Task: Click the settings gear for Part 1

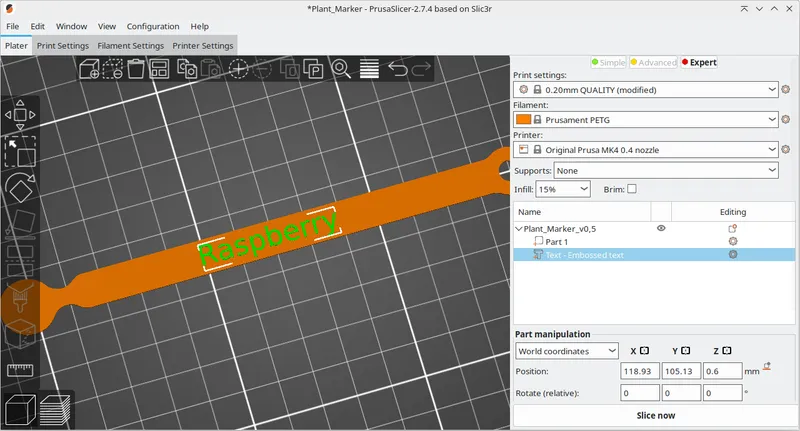Action: 733,241
